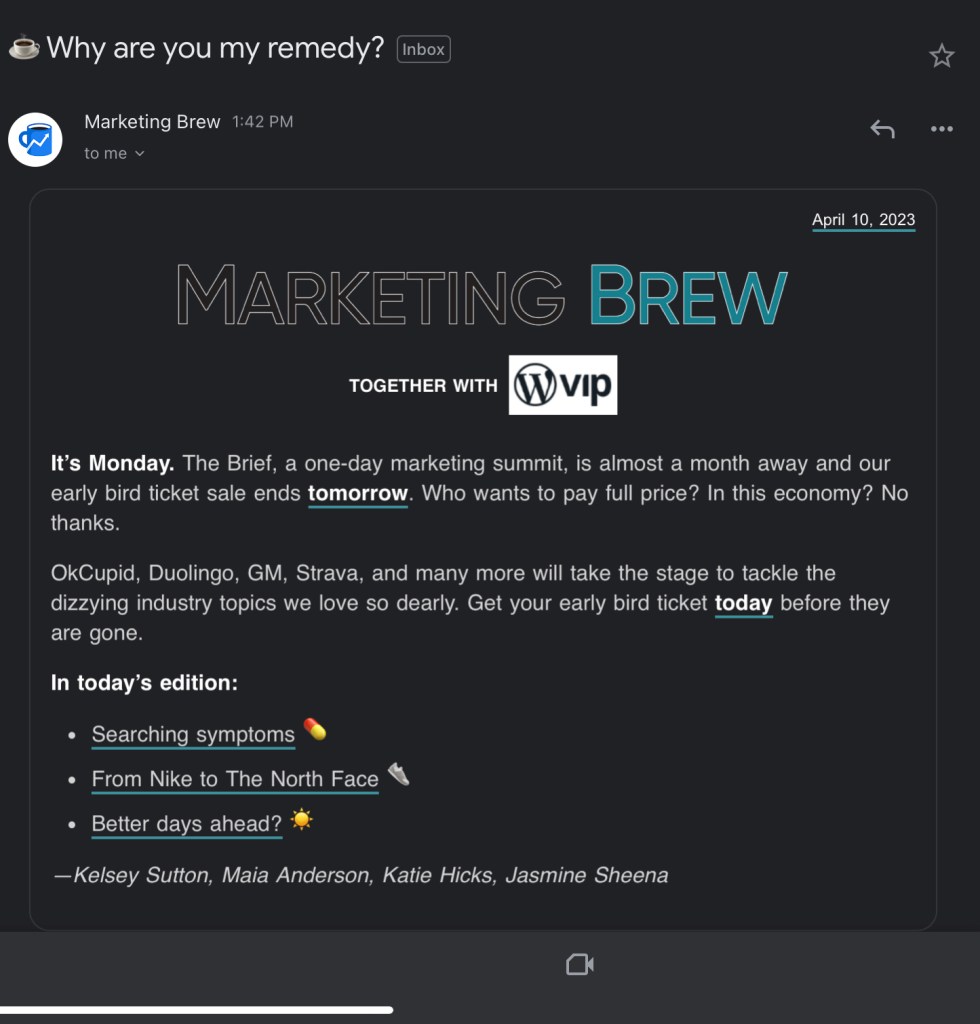Tap the sun emoji beside Better days ahead
This screenshot has height=1024, width=980.
[x=301, y=821]
